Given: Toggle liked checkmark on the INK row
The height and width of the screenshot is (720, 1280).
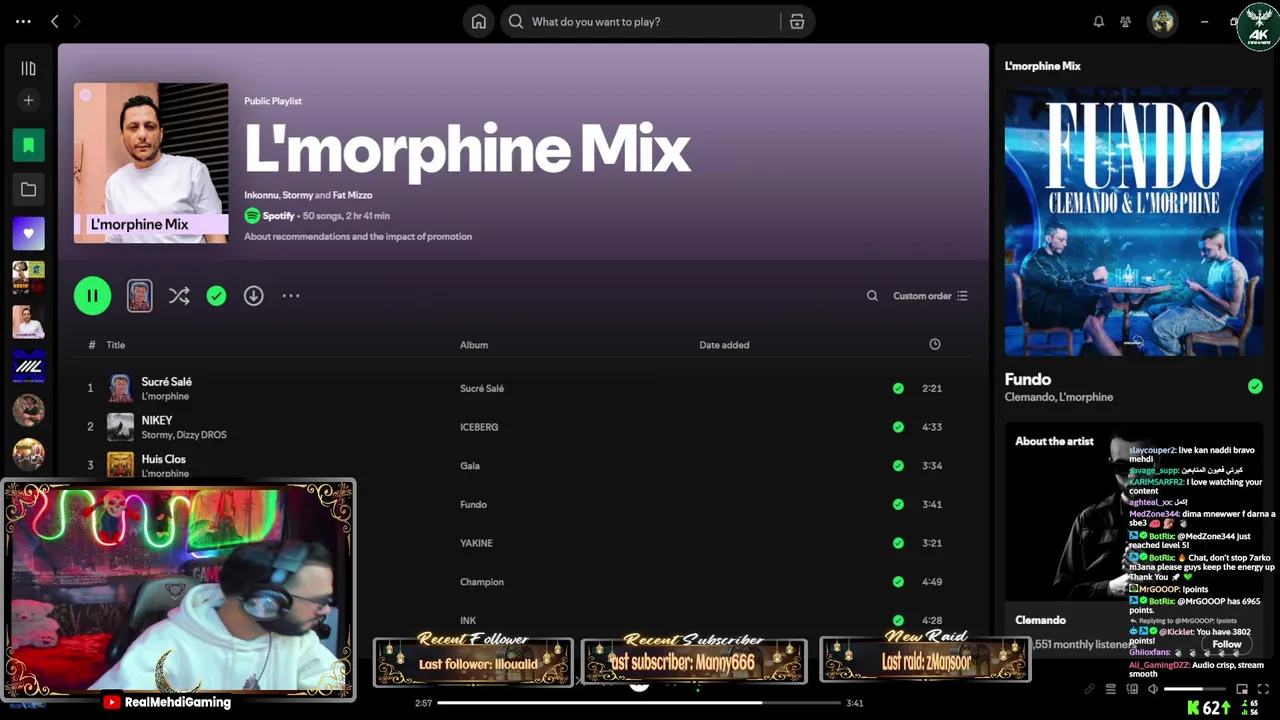Looking at the screenshot, I should click(898, 621).
